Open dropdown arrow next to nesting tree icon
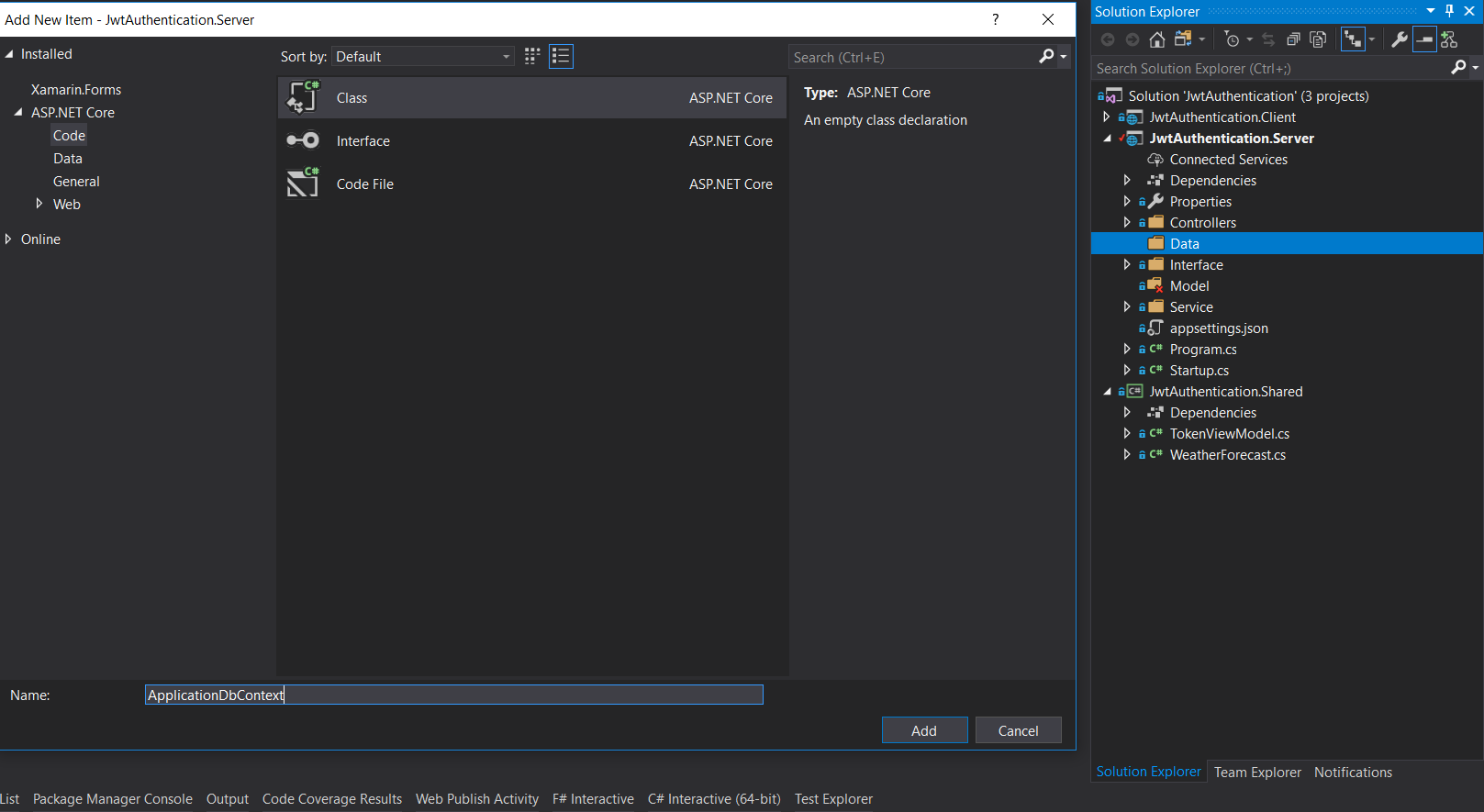 click(x=1372, y=39)
